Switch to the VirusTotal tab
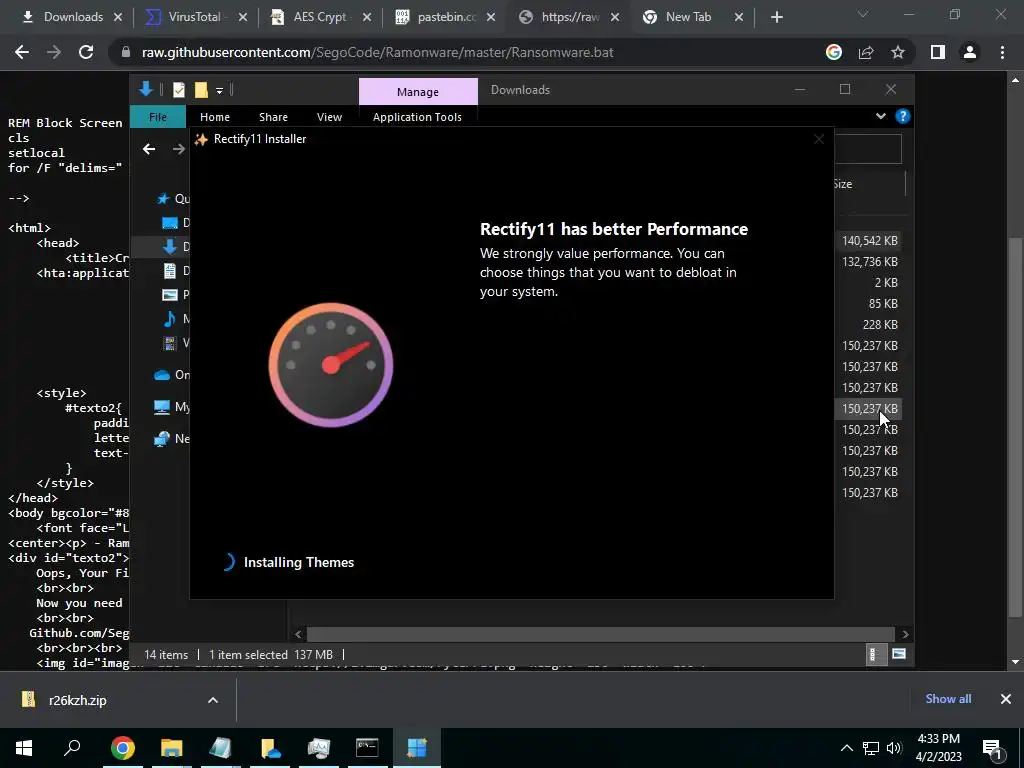Viewport: 1024px width, 768px height. pos(194,17)
